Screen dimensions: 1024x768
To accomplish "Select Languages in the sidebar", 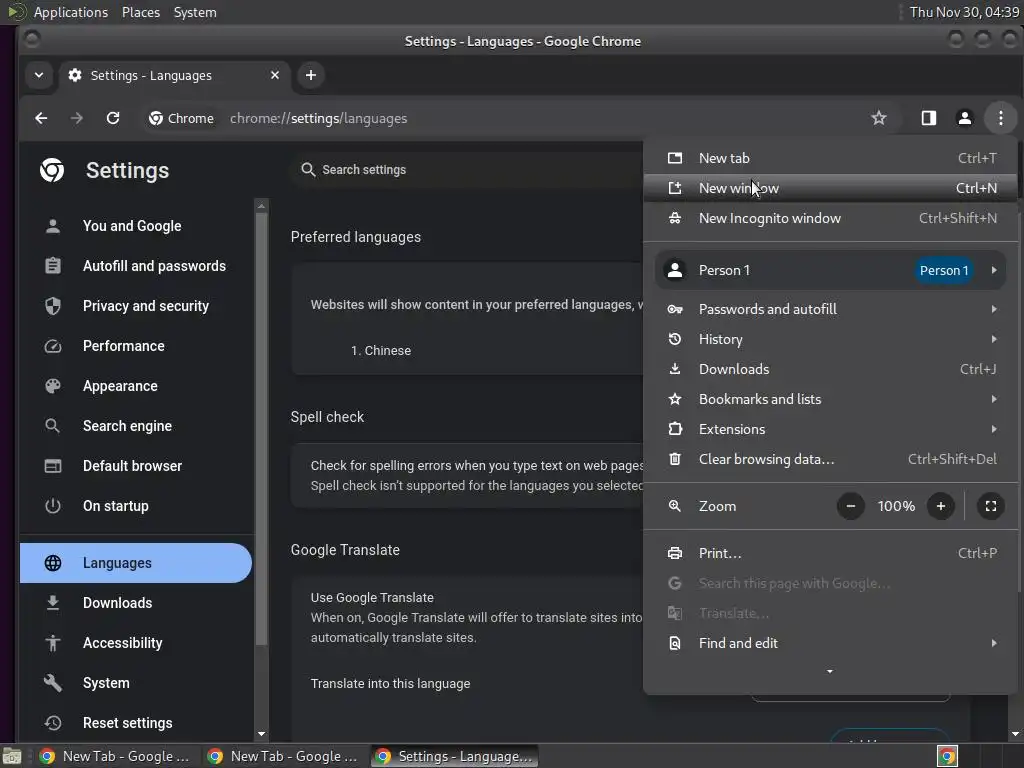I will pos(136,563).
